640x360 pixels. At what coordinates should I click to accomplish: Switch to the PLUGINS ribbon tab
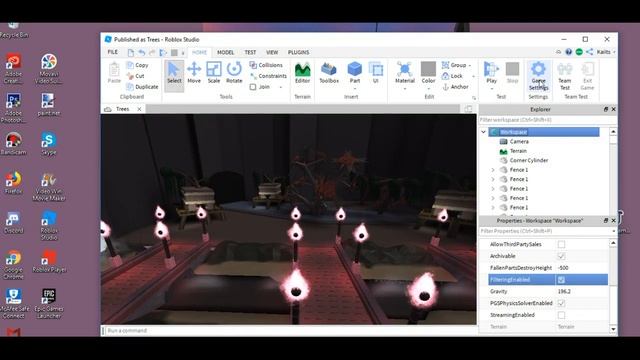(x=298, y=52)
